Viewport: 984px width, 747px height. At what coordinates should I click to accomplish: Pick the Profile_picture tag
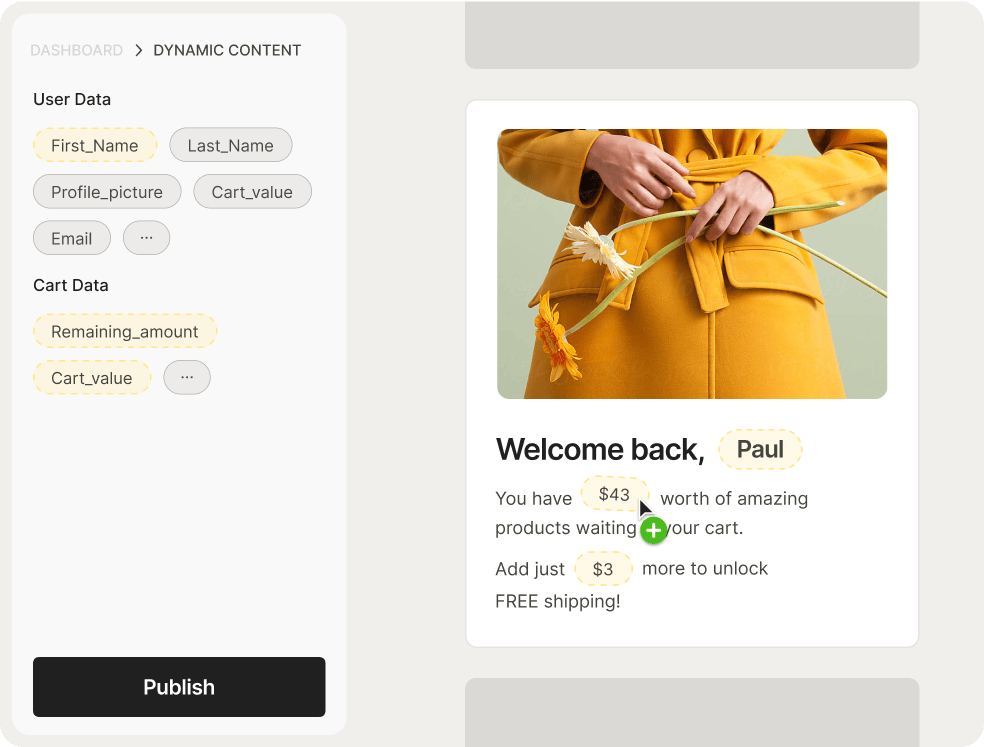[x=107, y=192]
